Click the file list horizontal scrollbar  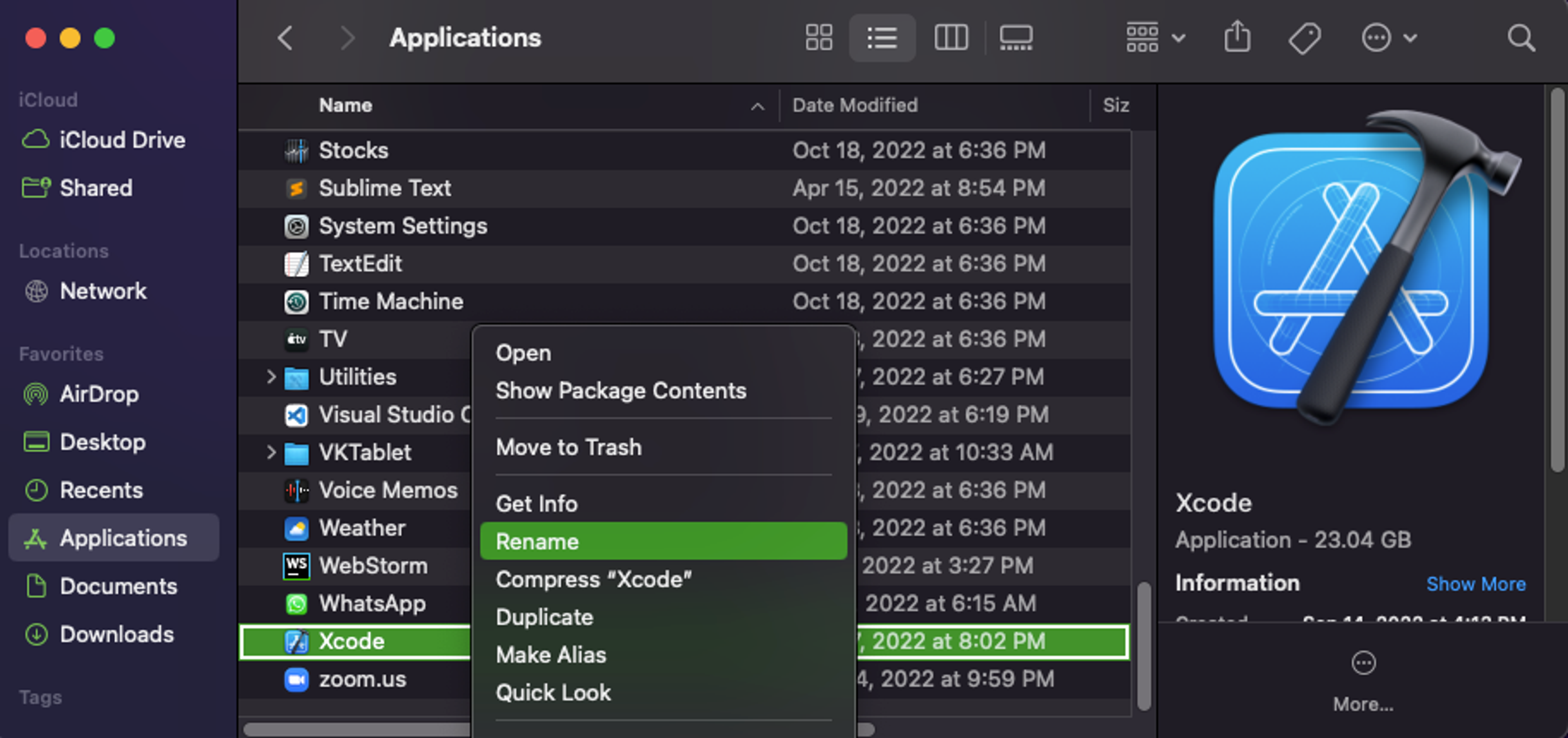click(x=559, y=729)
